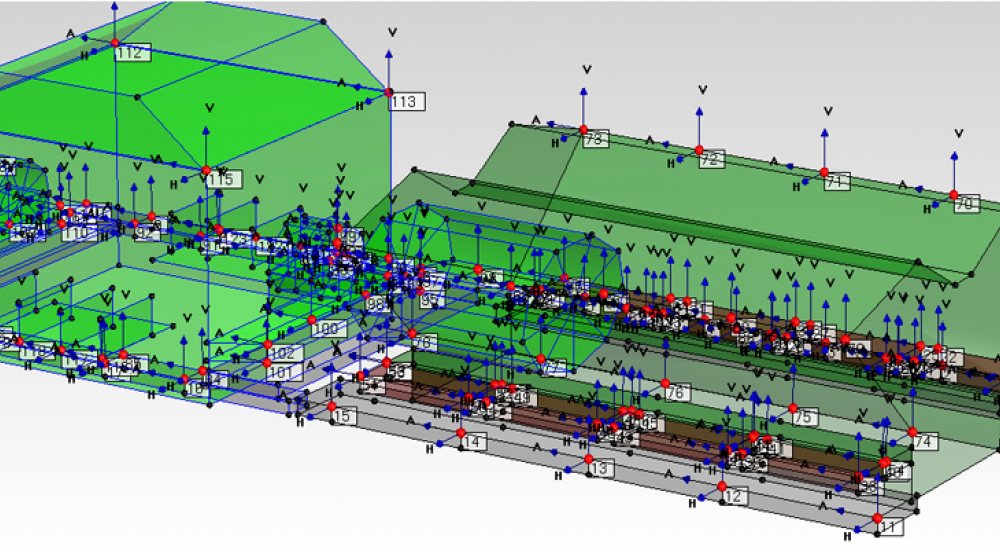The width and height of the screenshot is (1000, 550).
Task: Click the node label 102
Action: pos(283,353)
